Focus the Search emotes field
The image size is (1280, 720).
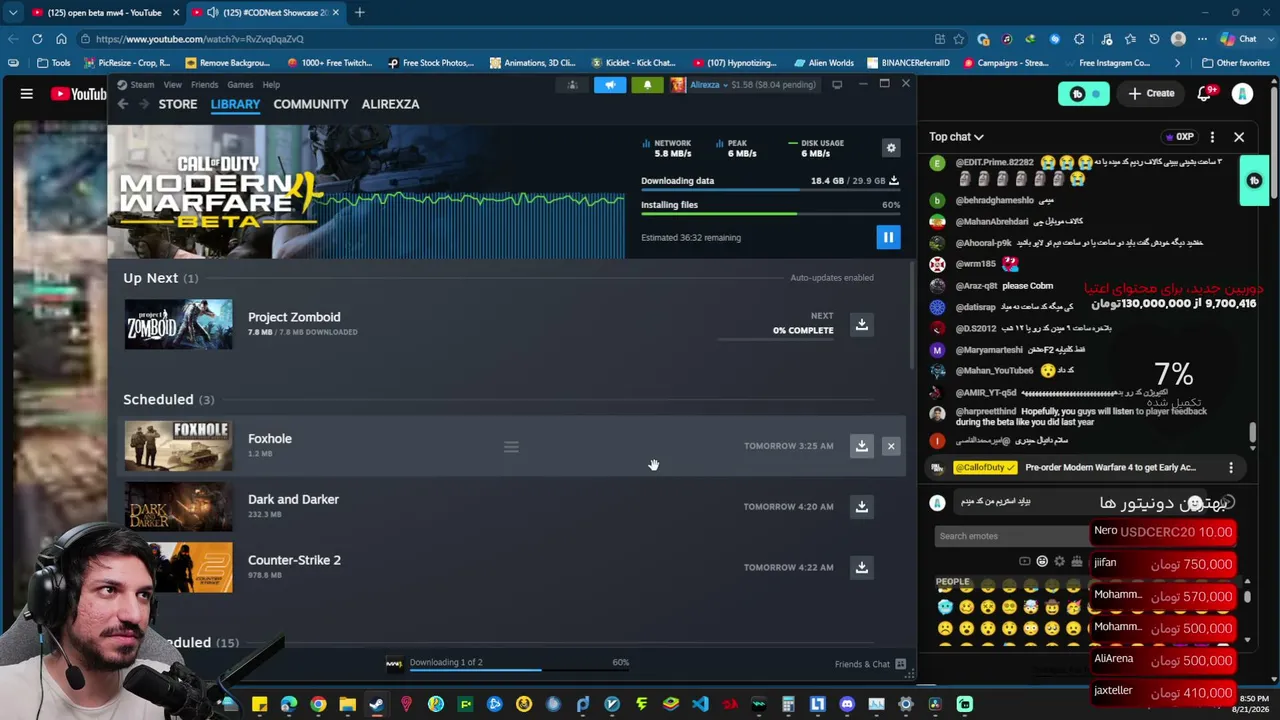pyautogui.click(x=1011, y=536)
